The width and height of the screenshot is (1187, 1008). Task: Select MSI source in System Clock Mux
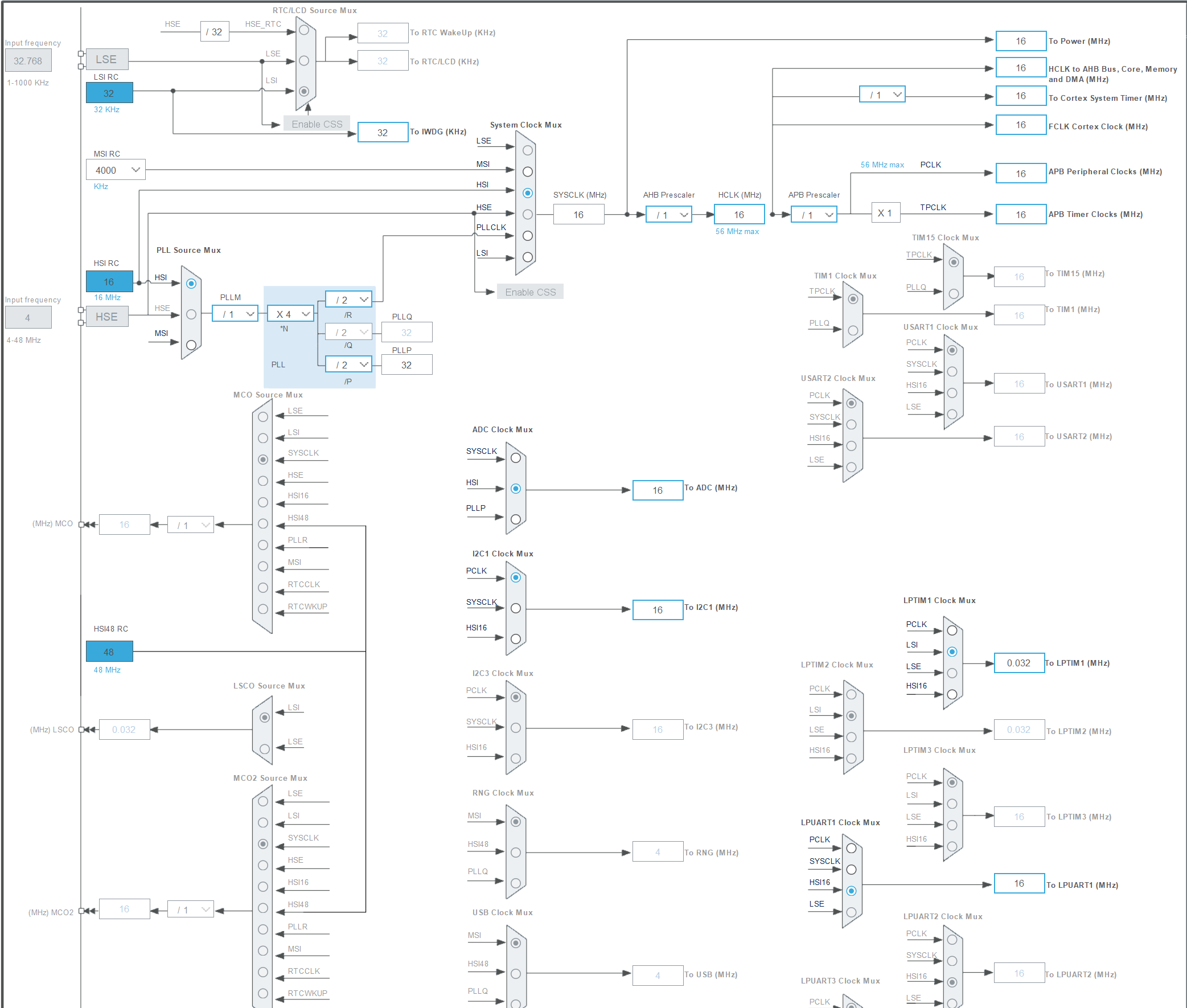[x=527, y=171]
